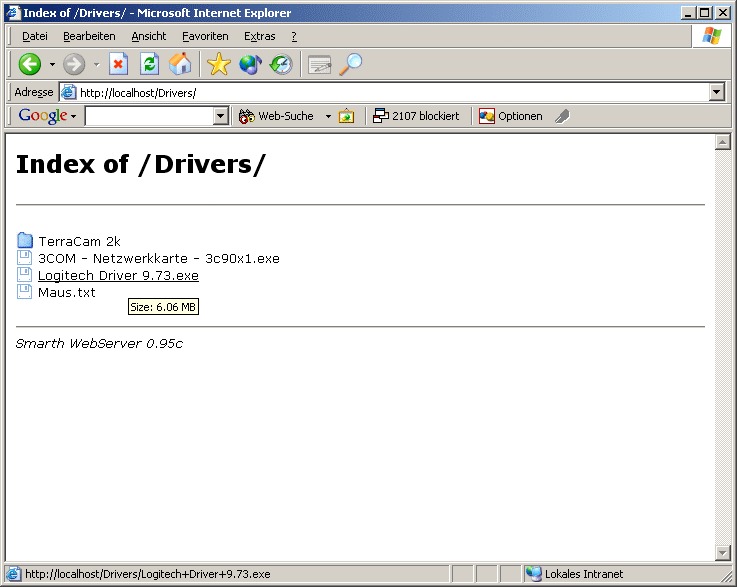
Task: Click the Index of /Drivers/ heading
Action: click(141, 164)
